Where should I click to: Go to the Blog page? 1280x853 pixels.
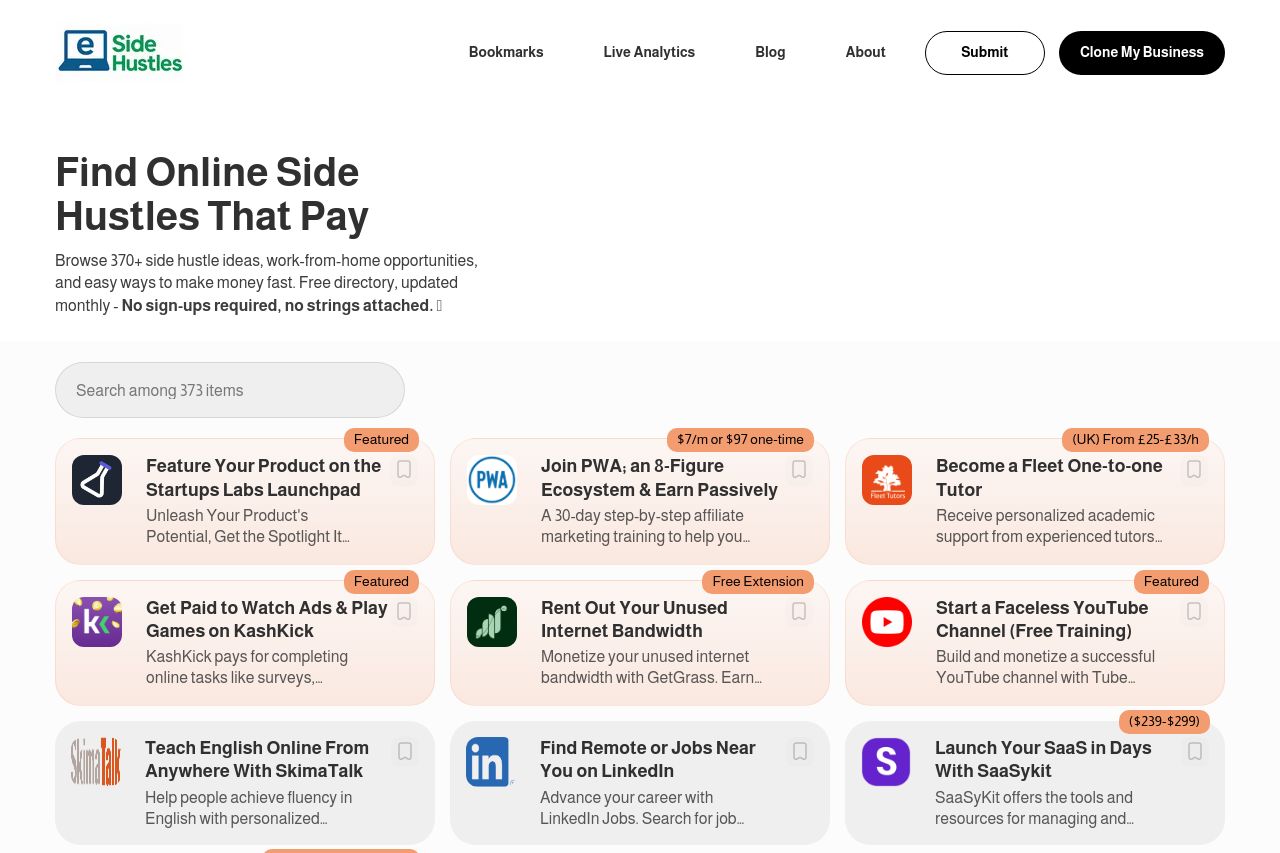coord(770,52)
